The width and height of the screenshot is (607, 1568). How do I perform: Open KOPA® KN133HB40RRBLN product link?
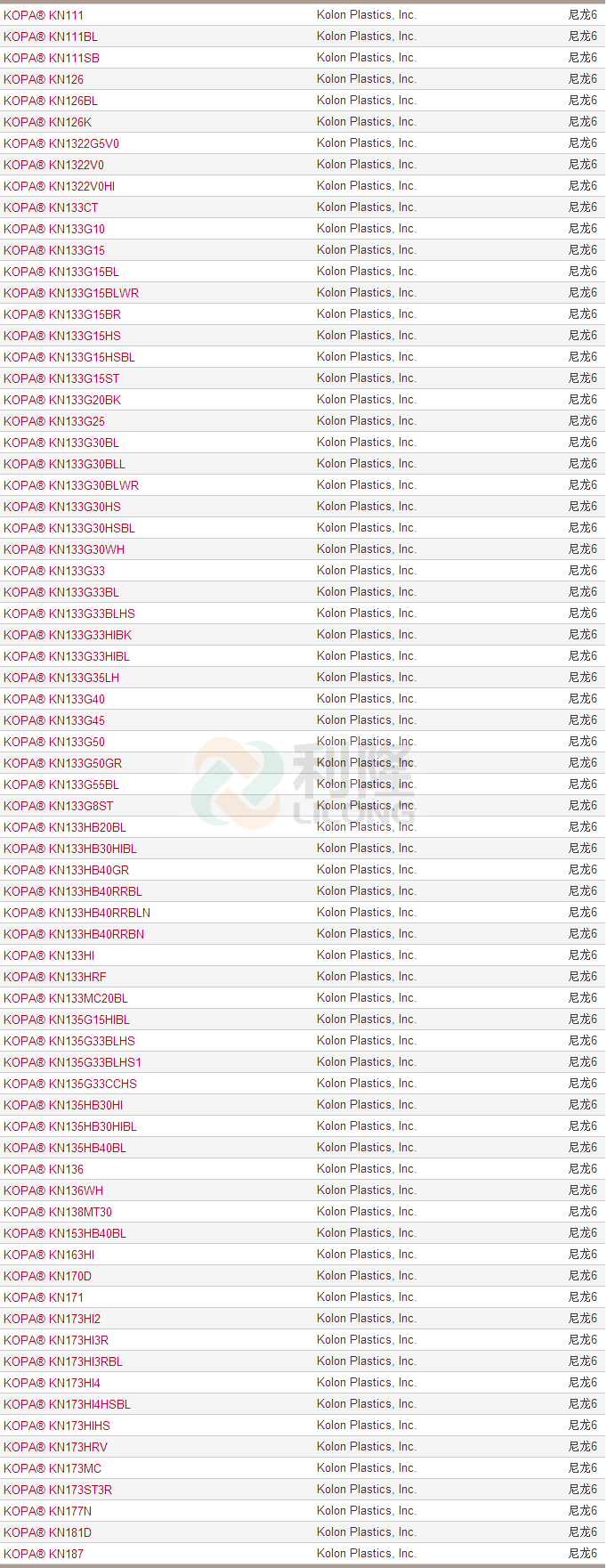tap(77, 913)
